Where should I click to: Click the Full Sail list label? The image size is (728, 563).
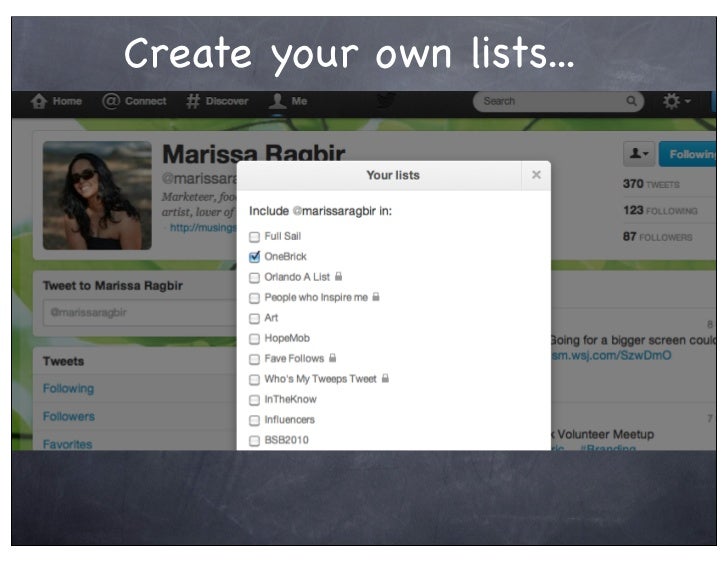click(x=283, y=236)
